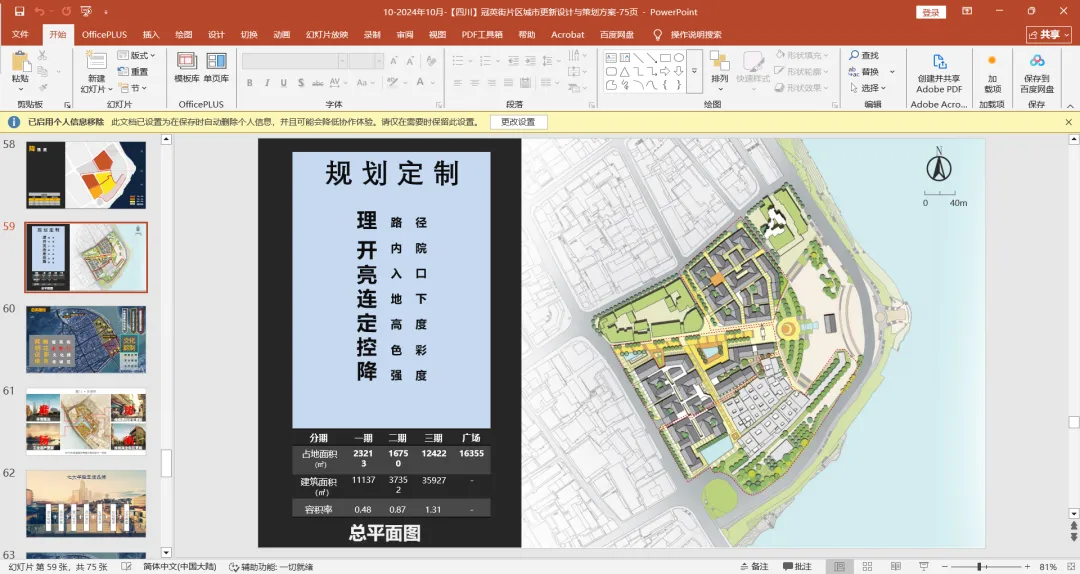
Task: Open the font name combo box
Action: [x=294, y=61]
